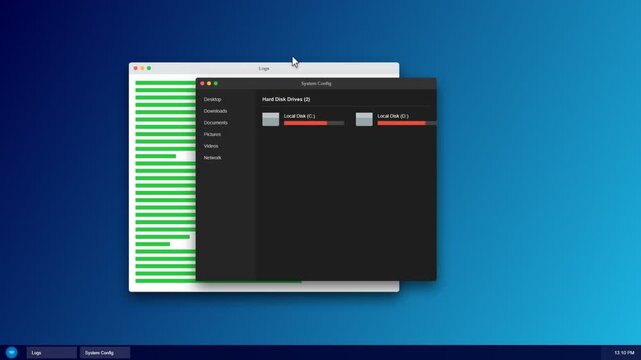Open Network in the sidebar
This screenshot has width=641, height=360.
[213, 158]
